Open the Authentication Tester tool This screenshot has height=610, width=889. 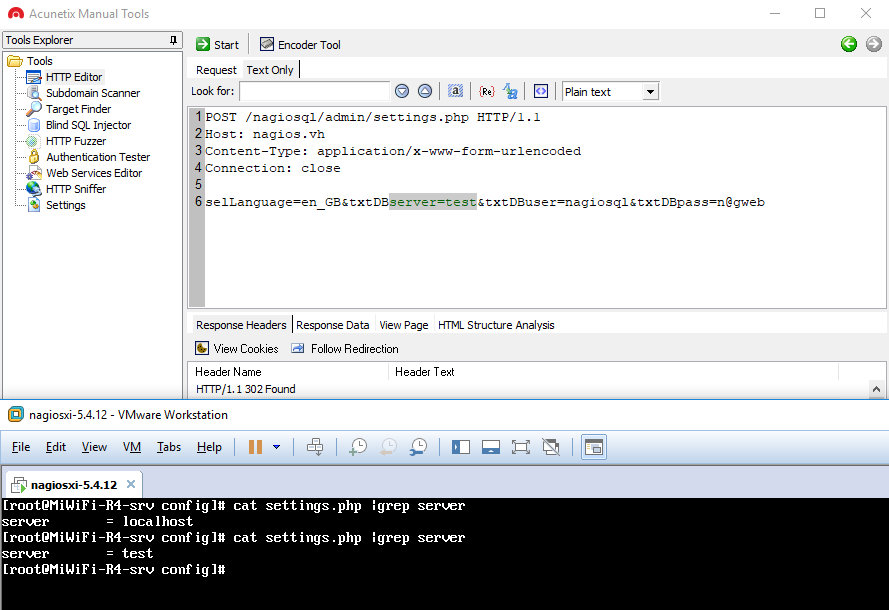(98, 157)
